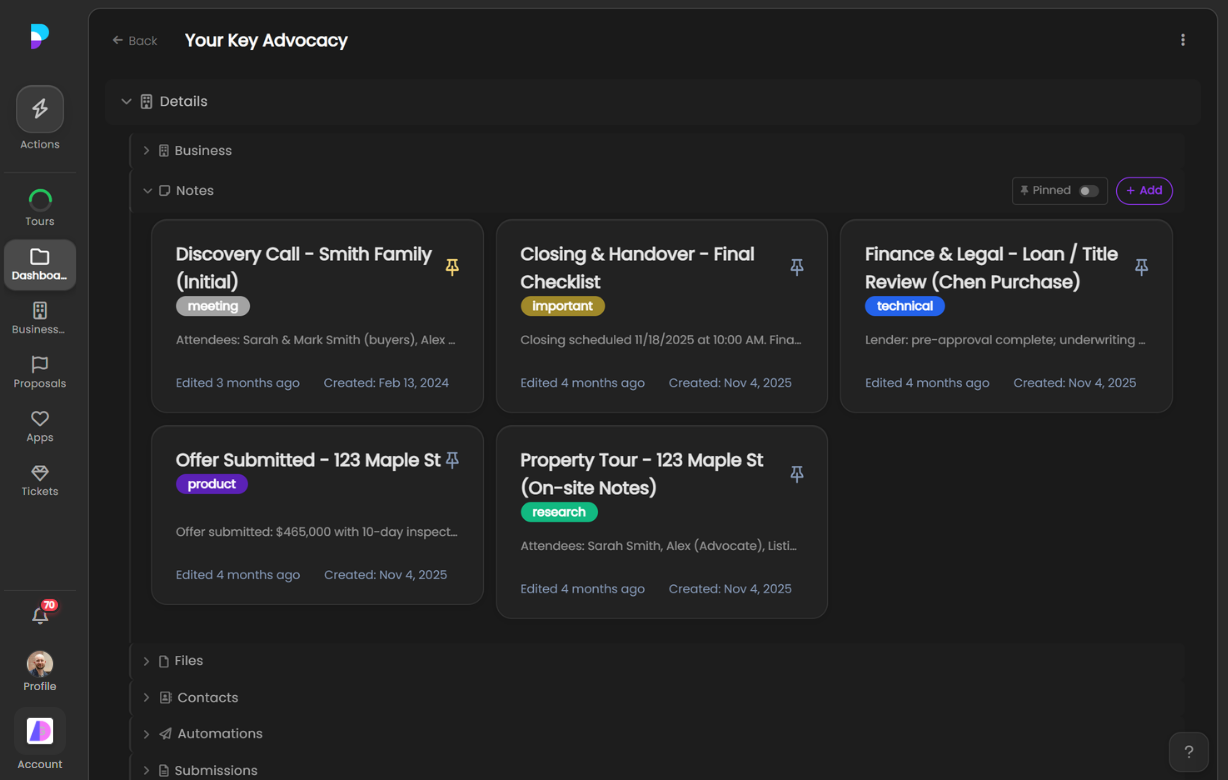
Task: Unpin the Discovery Call - Smith Family note
Action: pos(452,267)
